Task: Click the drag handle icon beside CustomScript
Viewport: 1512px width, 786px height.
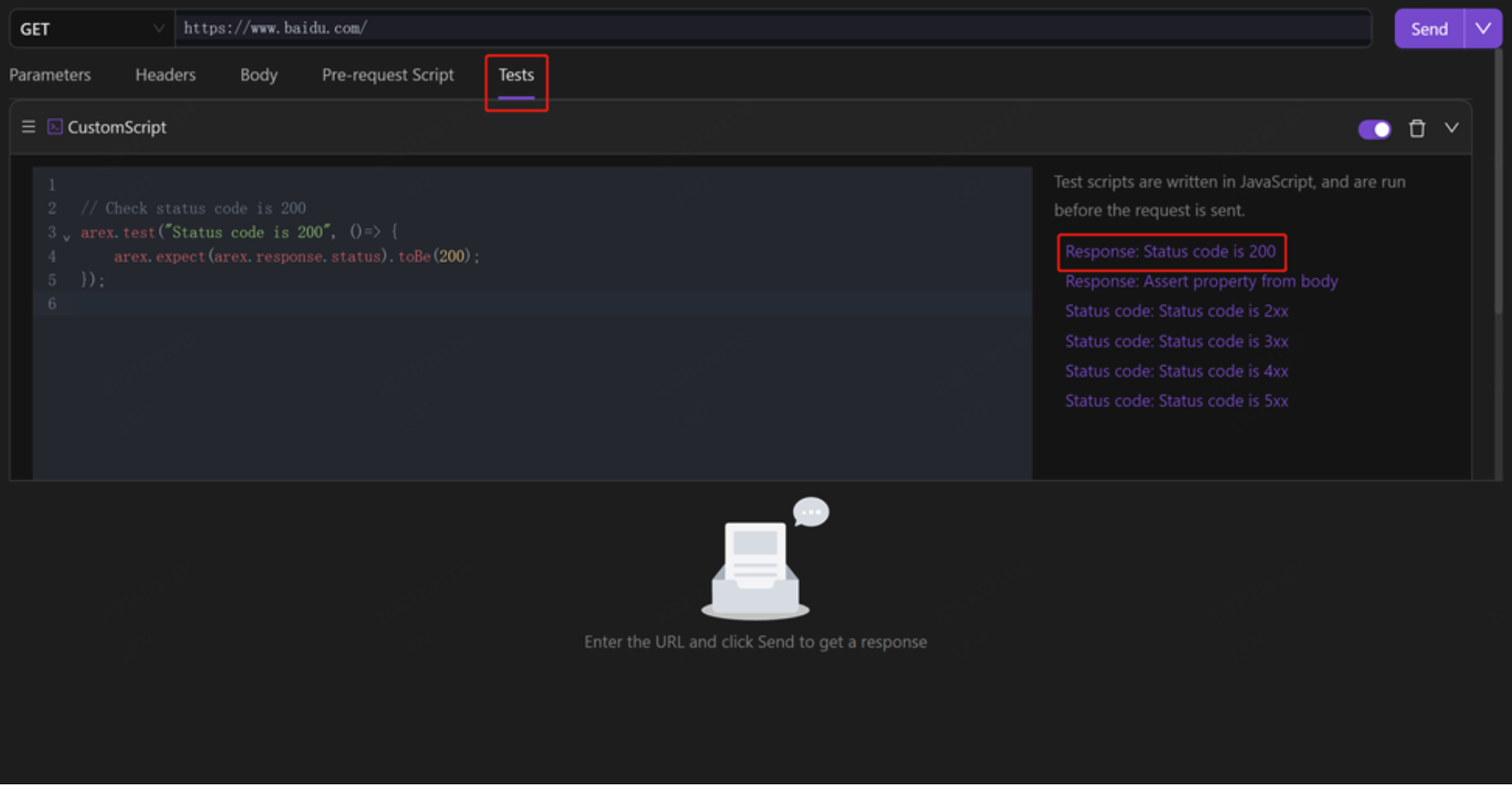Action: click(29, 127)
